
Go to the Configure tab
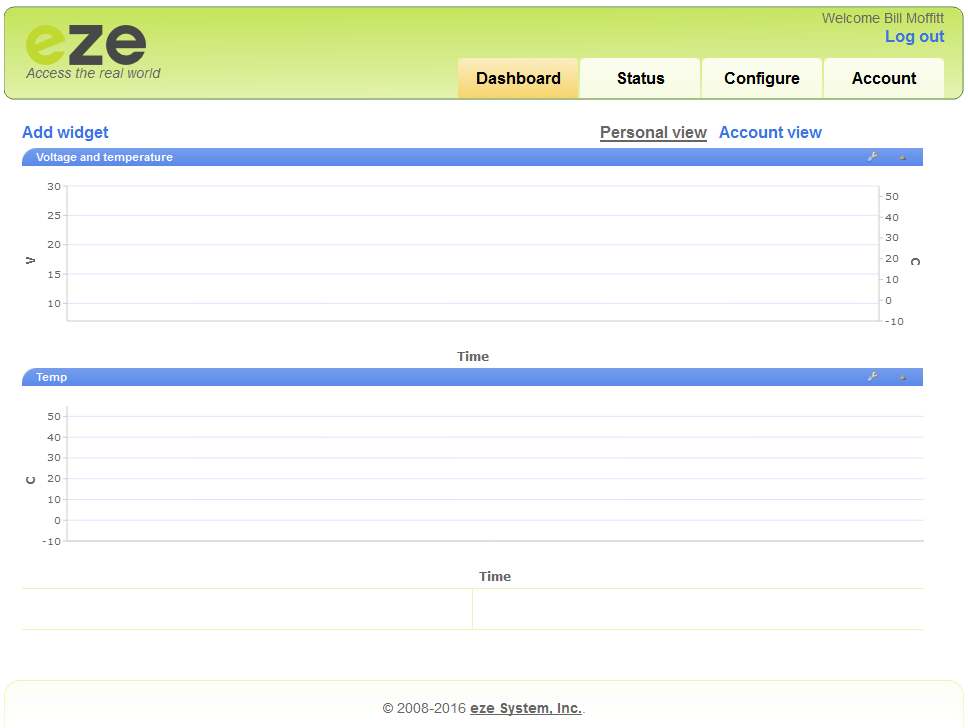[x=762, y=78]
